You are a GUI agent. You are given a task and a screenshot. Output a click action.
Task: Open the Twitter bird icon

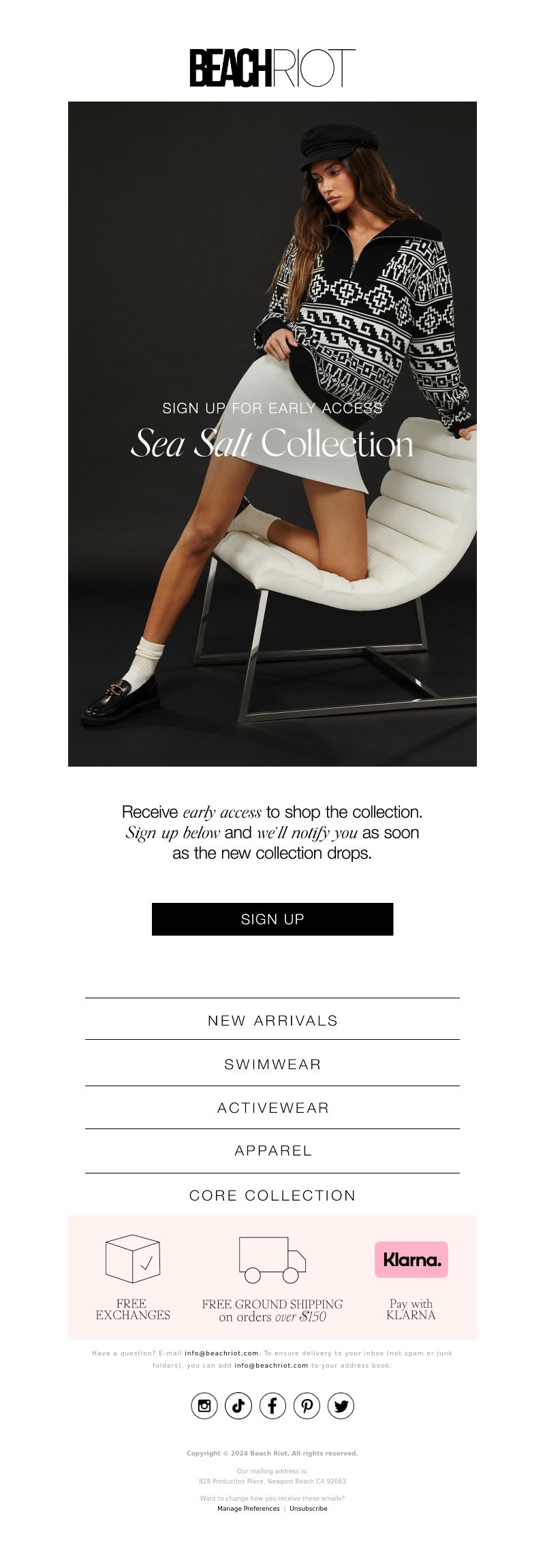341,1405
